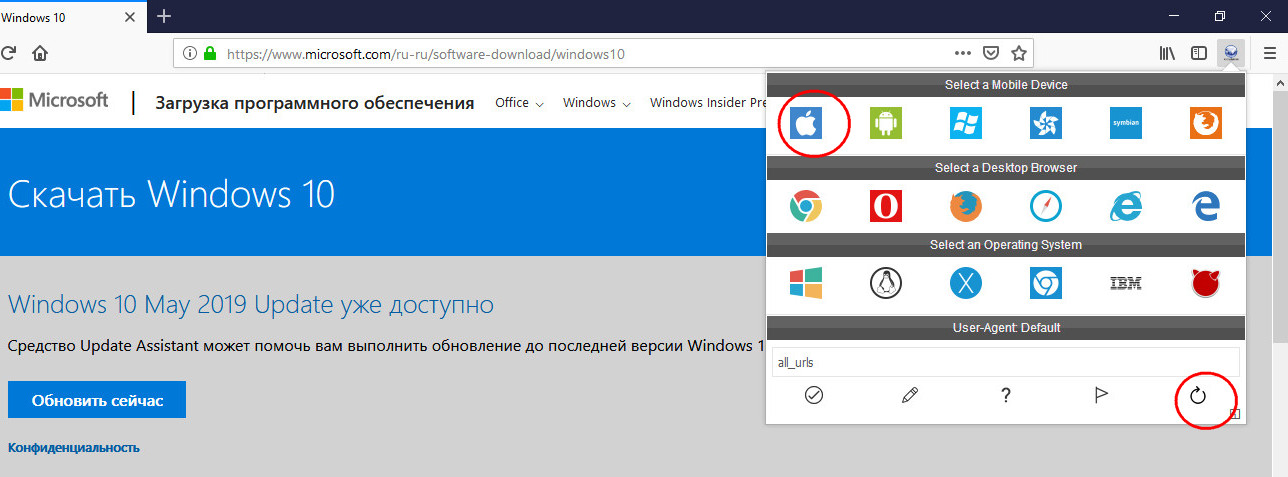Screen dimensions: 1288x477
Task: Select the Symbian mobile device icon
Action: [x=1126, y=123]
